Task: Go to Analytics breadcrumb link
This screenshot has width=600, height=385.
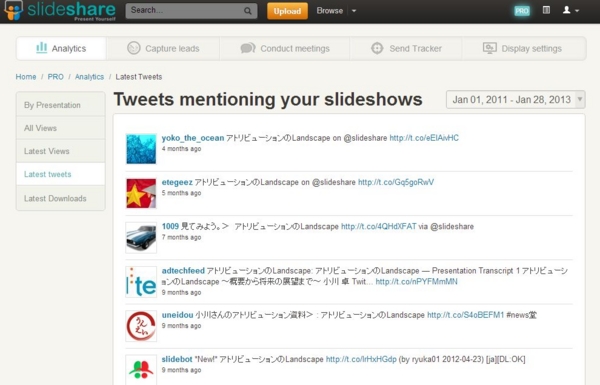Action: click(x=89, y=77)
